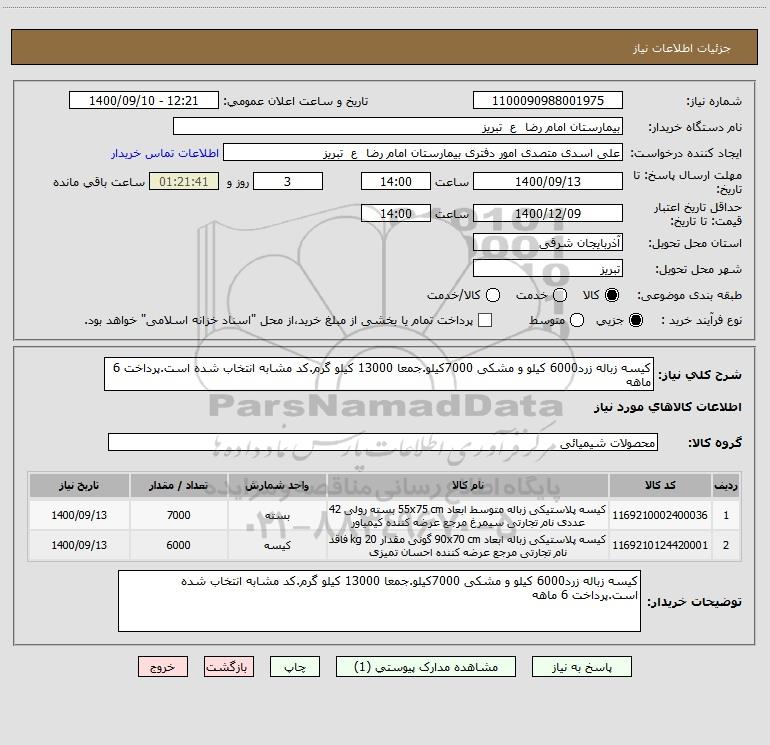Screen dimensions: 770x745
Task: Click the اطلاعات کالاهای مورد نیاز section heading
Action: [x=668, y=407]
